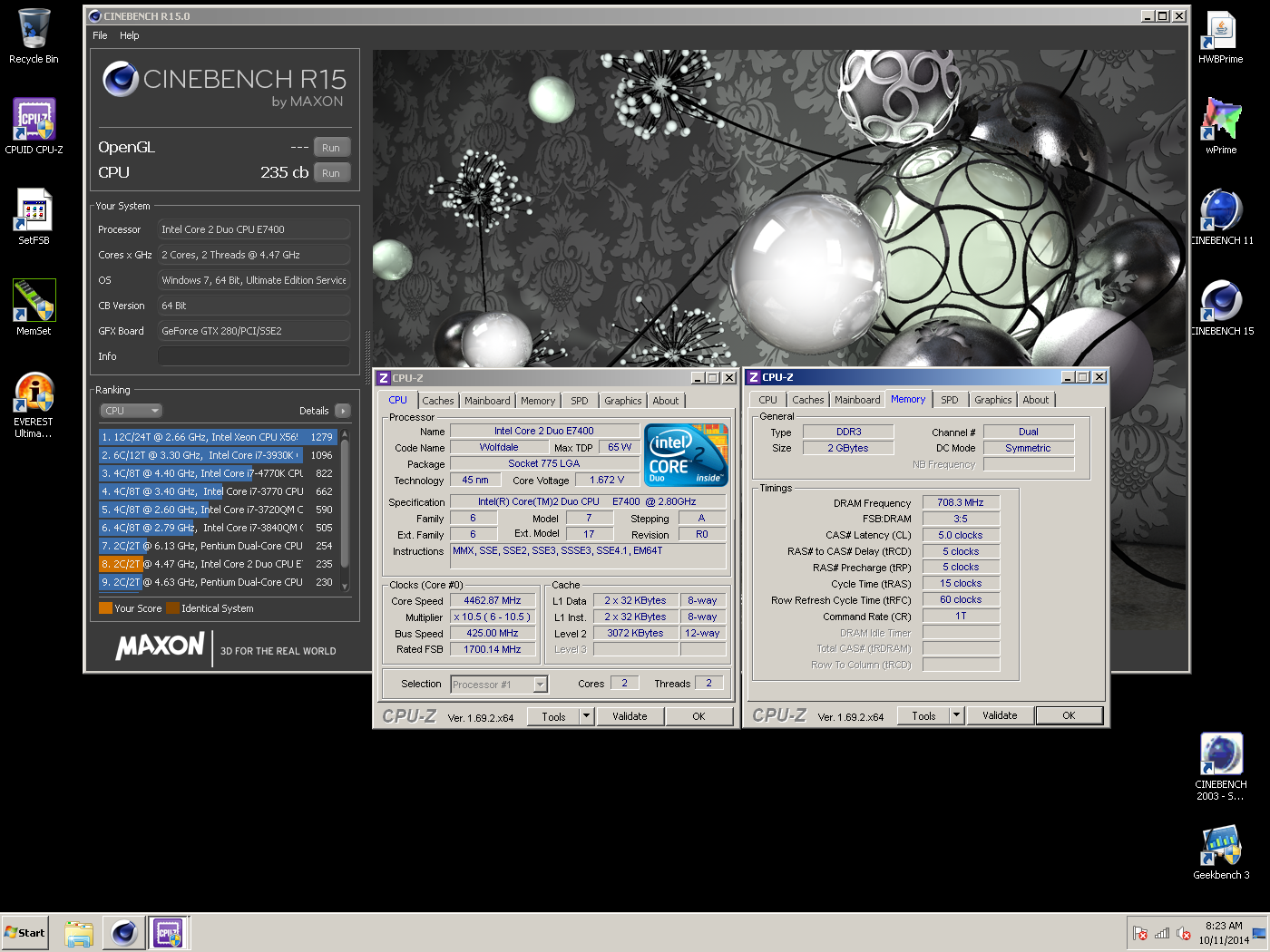Open the SetFSB desktop shortcut
This screenshot has height=952, width=1270.
tap(34, 218)
